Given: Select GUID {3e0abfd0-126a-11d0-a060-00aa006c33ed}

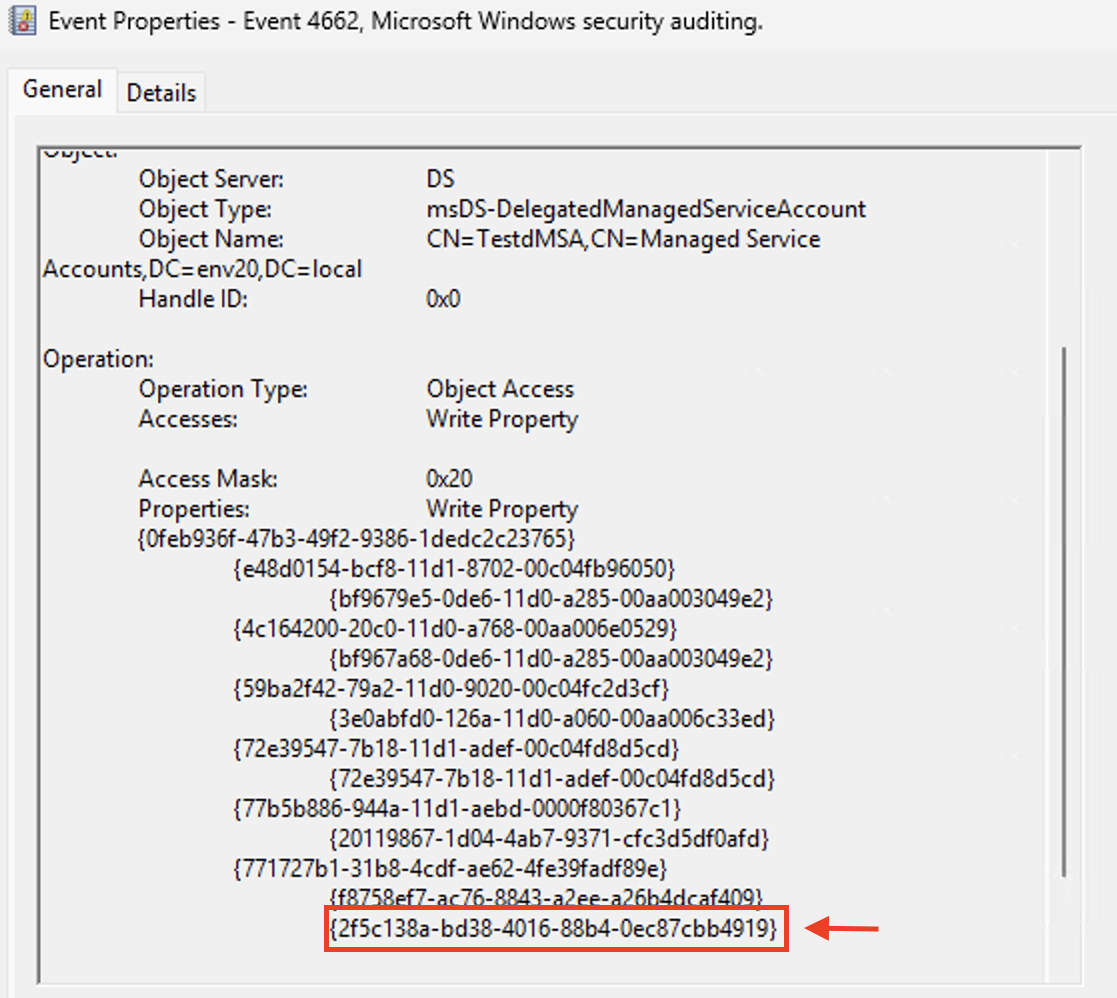Looking at the screenshot, I should (551, 718).
